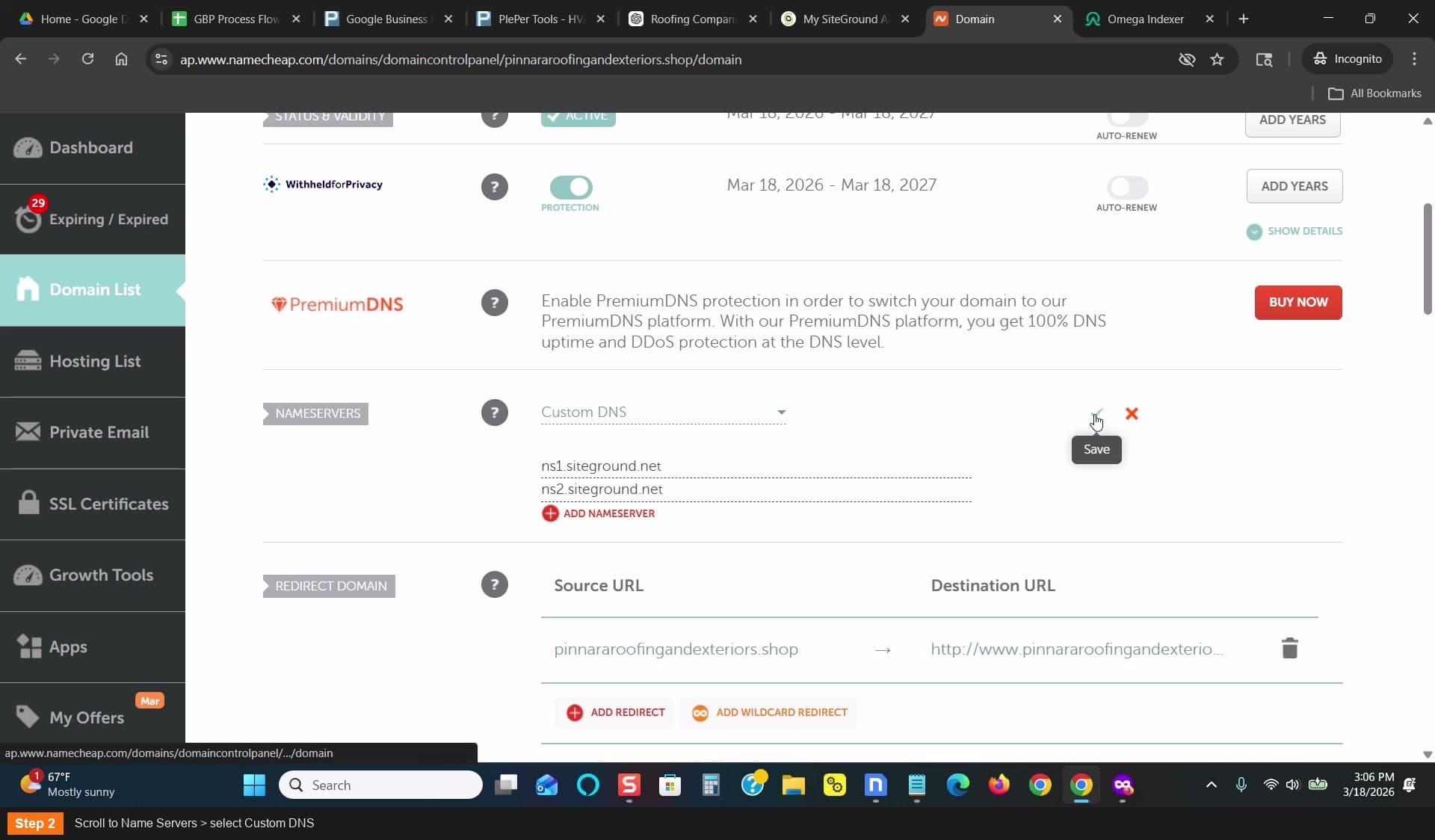Click the browser back arrow
Image resolution: width=1435 pixels, height=840 pixels.
[20, 59]
